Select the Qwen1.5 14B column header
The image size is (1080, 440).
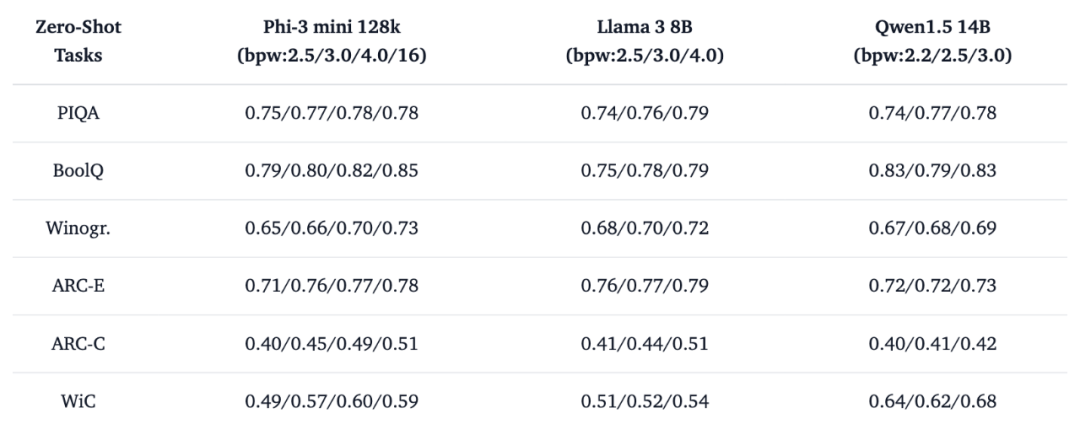pos(933,41)
